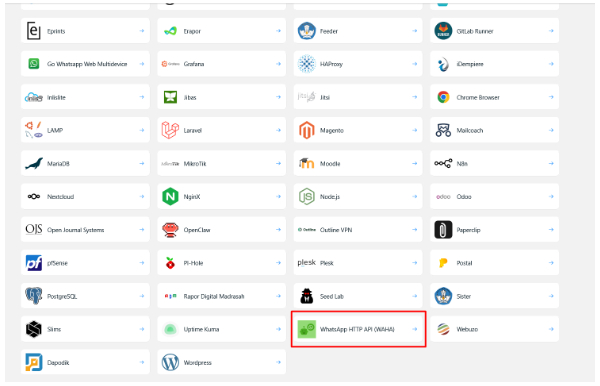Viewport: 600px width, 386px height.
Task: Click the Dapodik blue-orange icon
Action: point(34,362)
